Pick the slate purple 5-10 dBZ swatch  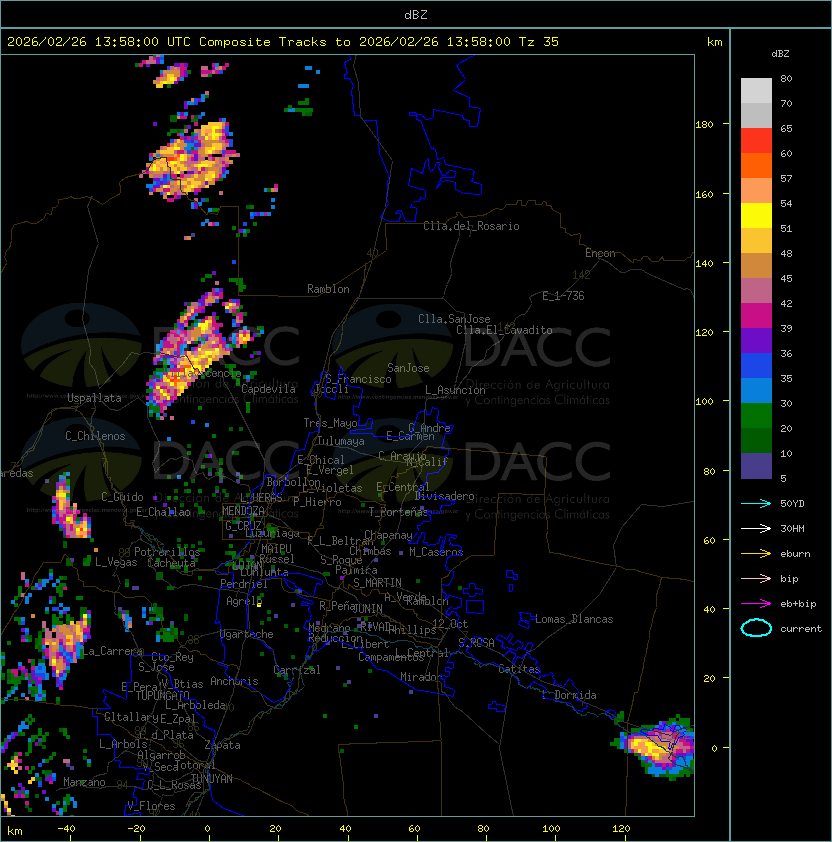pyautogui.click(x=756, y=466)
